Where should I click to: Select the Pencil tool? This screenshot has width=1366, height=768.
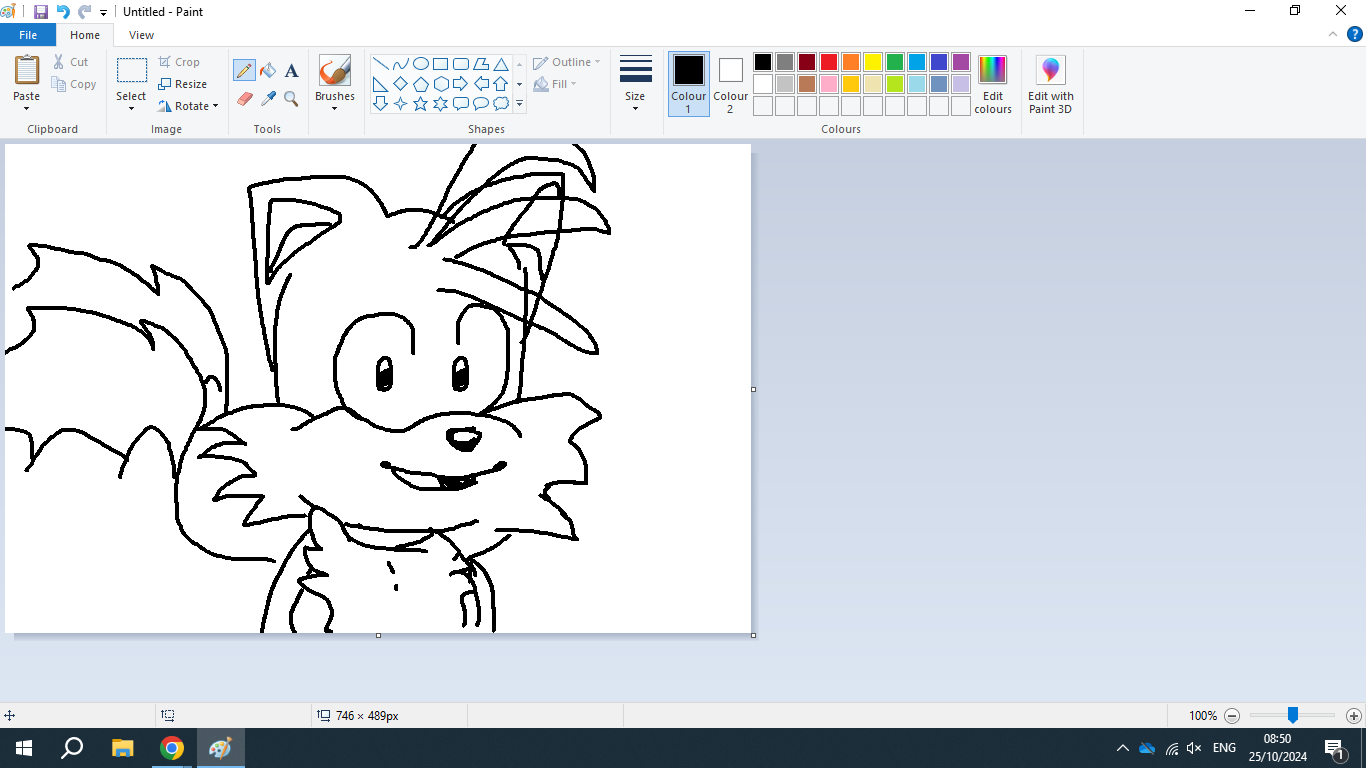point(244,70)
